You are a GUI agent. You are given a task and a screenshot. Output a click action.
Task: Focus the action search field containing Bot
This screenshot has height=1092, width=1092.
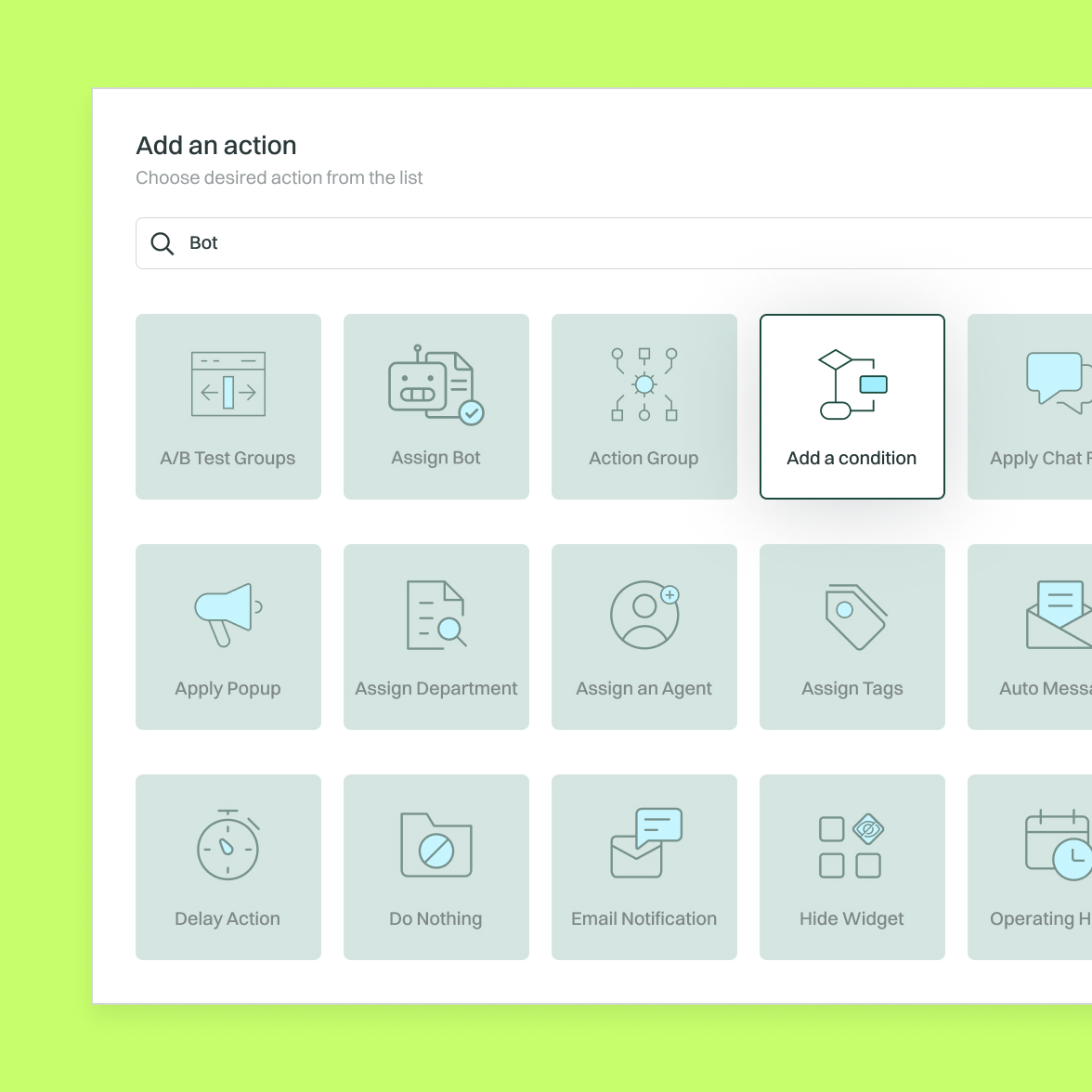[614, 243]
